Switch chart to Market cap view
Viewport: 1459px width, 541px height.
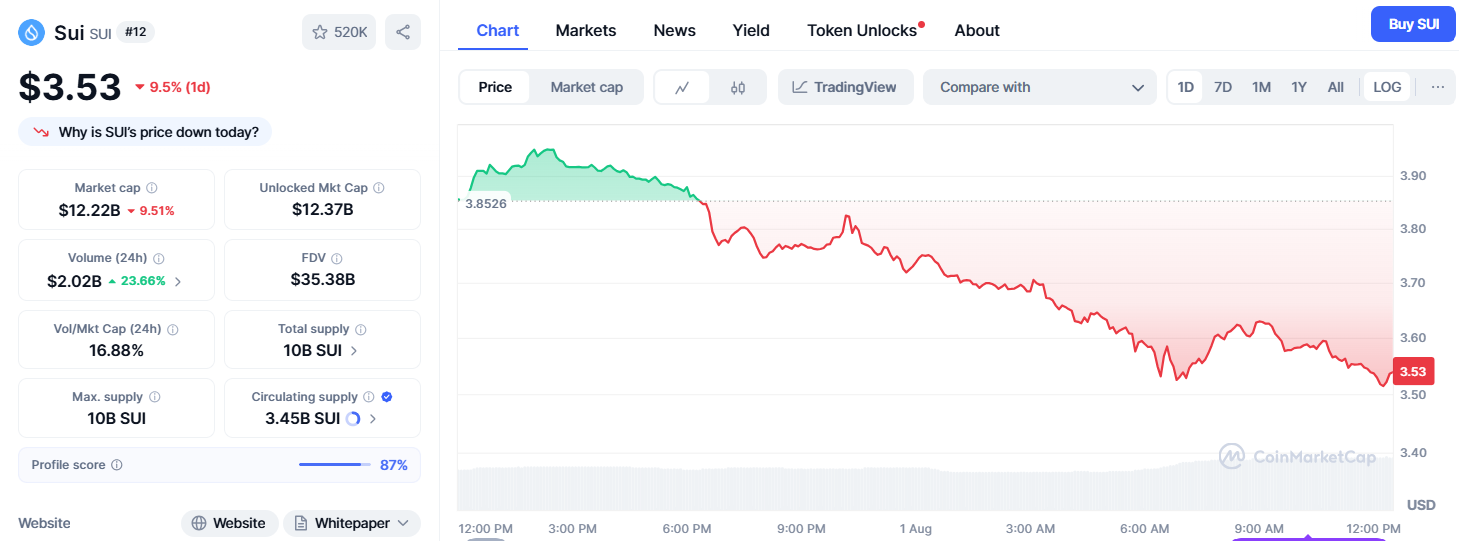(586, 87)
